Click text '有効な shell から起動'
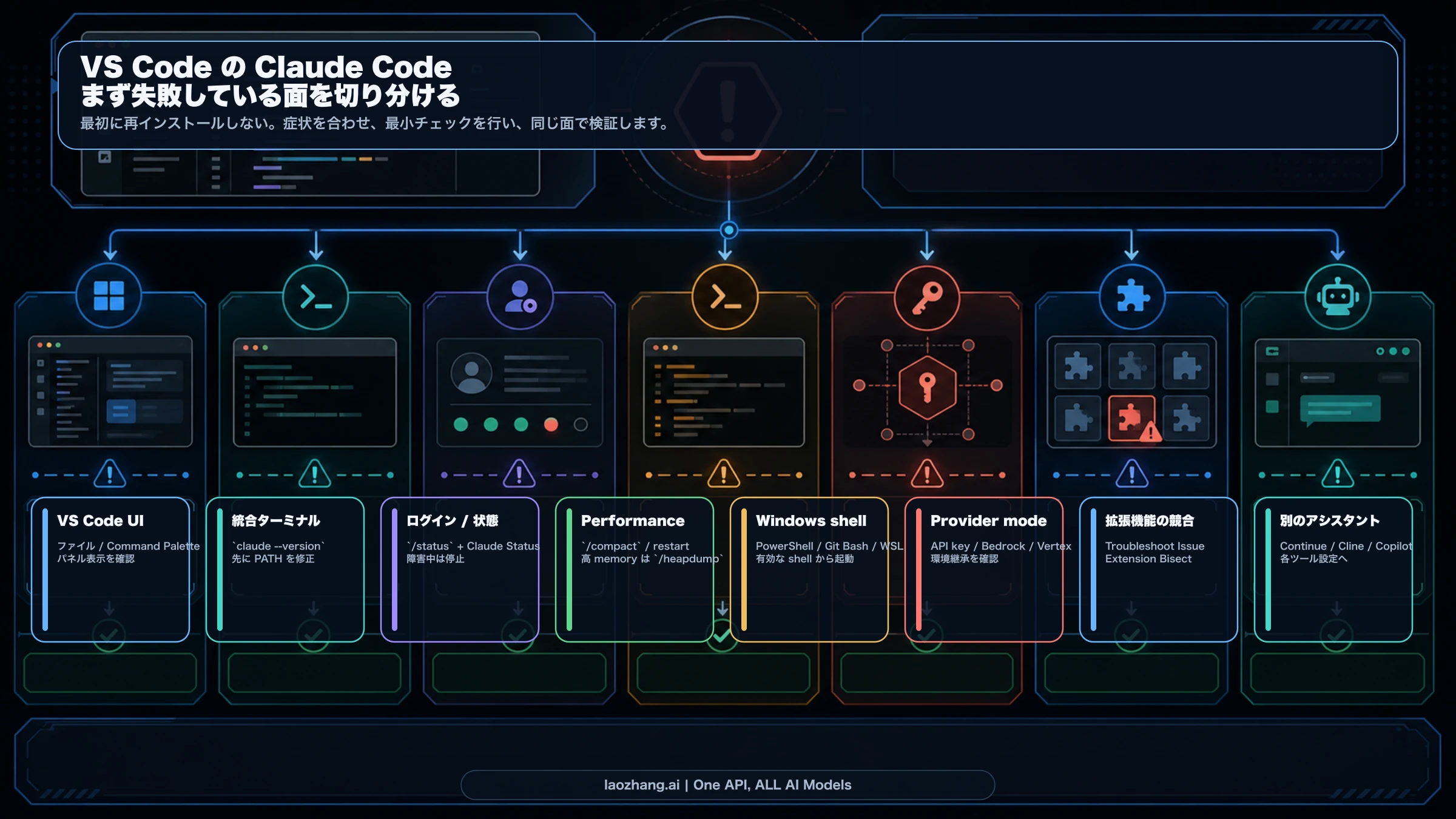The image size is (1456, 819). coord(805,559)
